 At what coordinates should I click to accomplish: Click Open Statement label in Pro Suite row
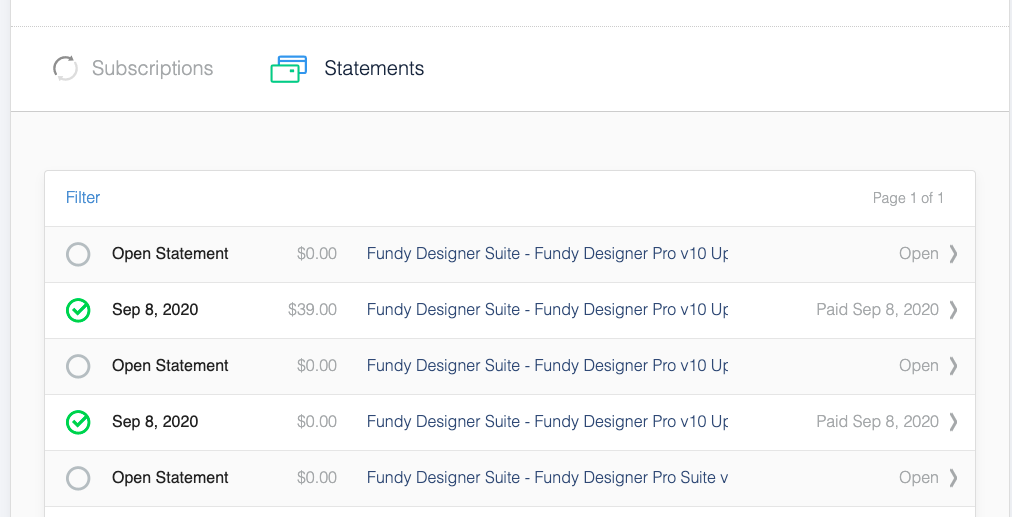point(170,478)
